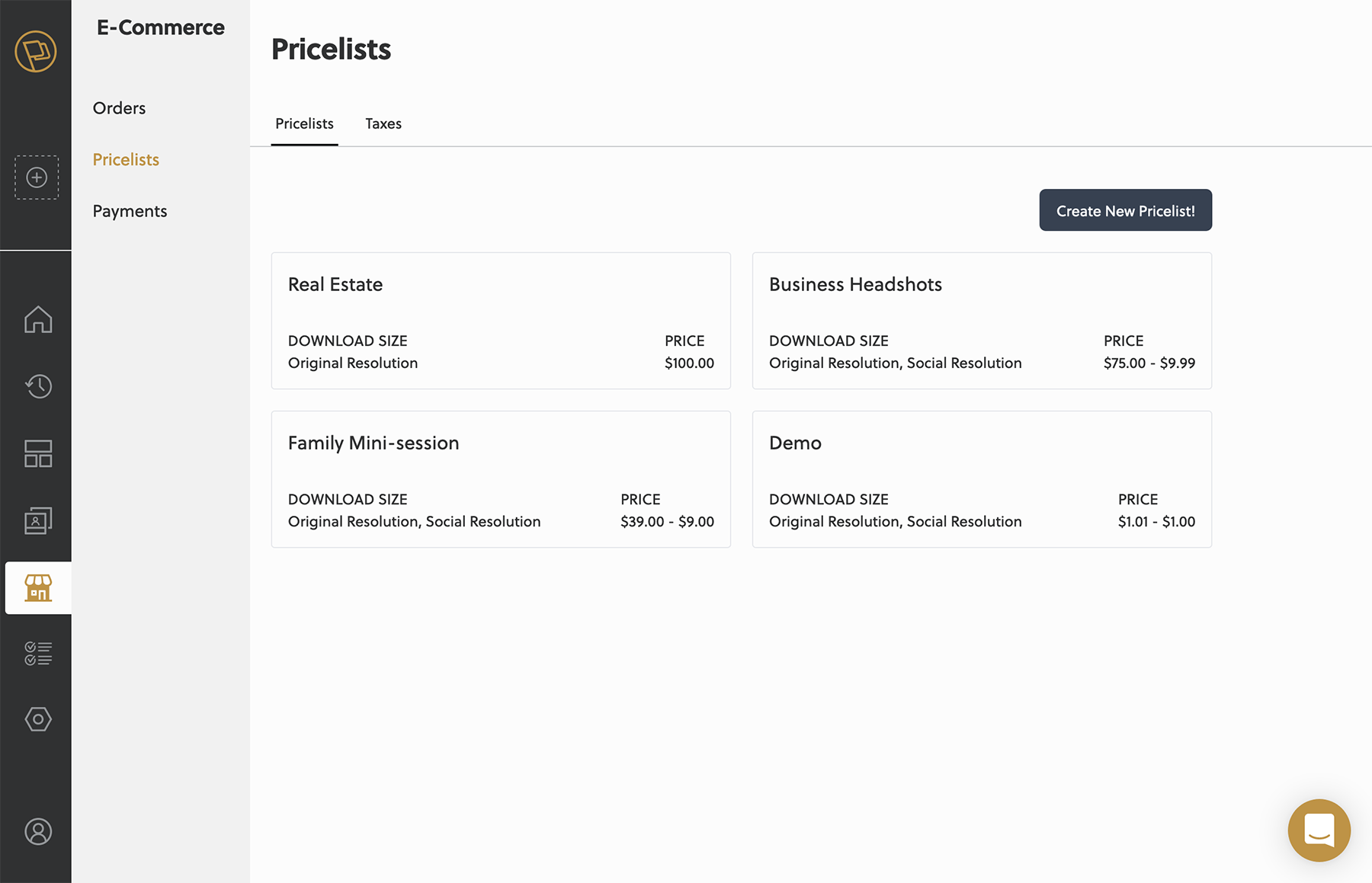Screen dimensions: 1372x883
Task: Open the checklist tasks icon
Action: coord(38,653)
